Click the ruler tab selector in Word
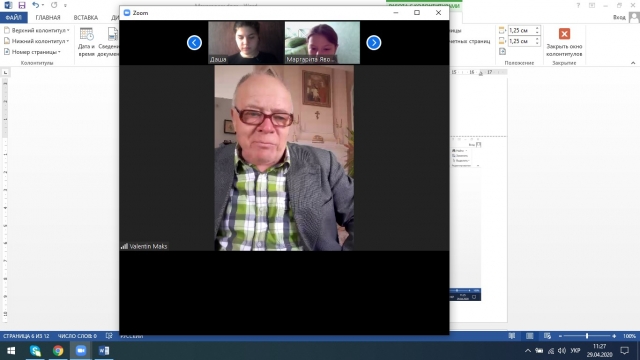The height and width of the screenshot is (360, 640). click(x=5, y=72)
